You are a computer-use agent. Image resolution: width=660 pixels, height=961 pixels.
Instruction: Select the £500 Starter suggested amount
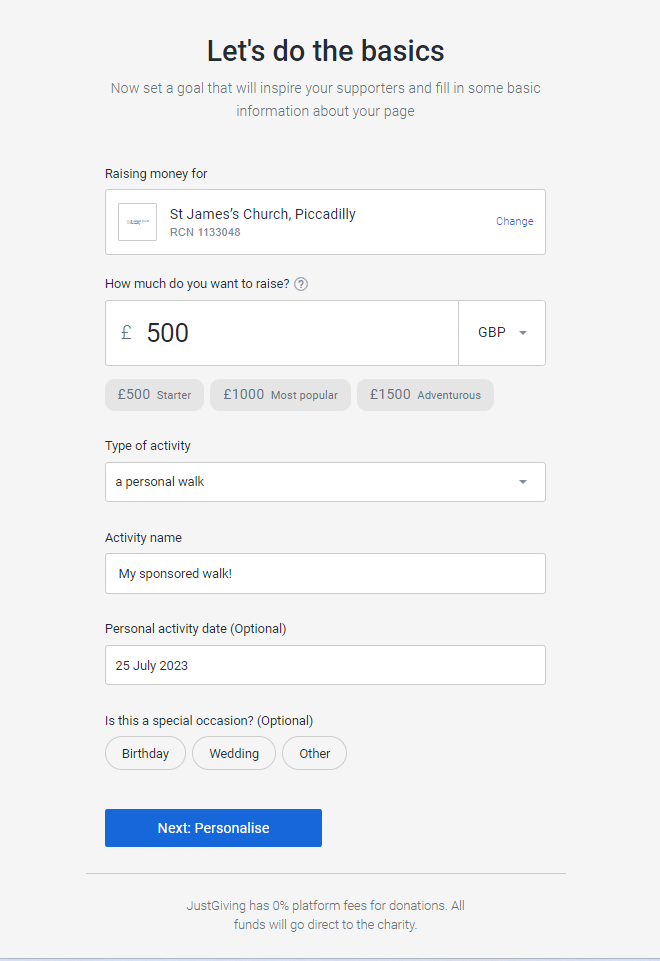tap(154, 395)
